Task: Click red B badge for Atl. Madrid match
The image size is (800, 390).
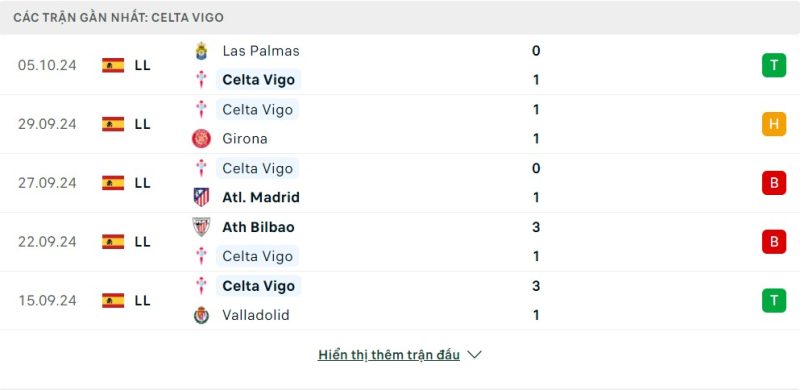Action: point(774,183)
